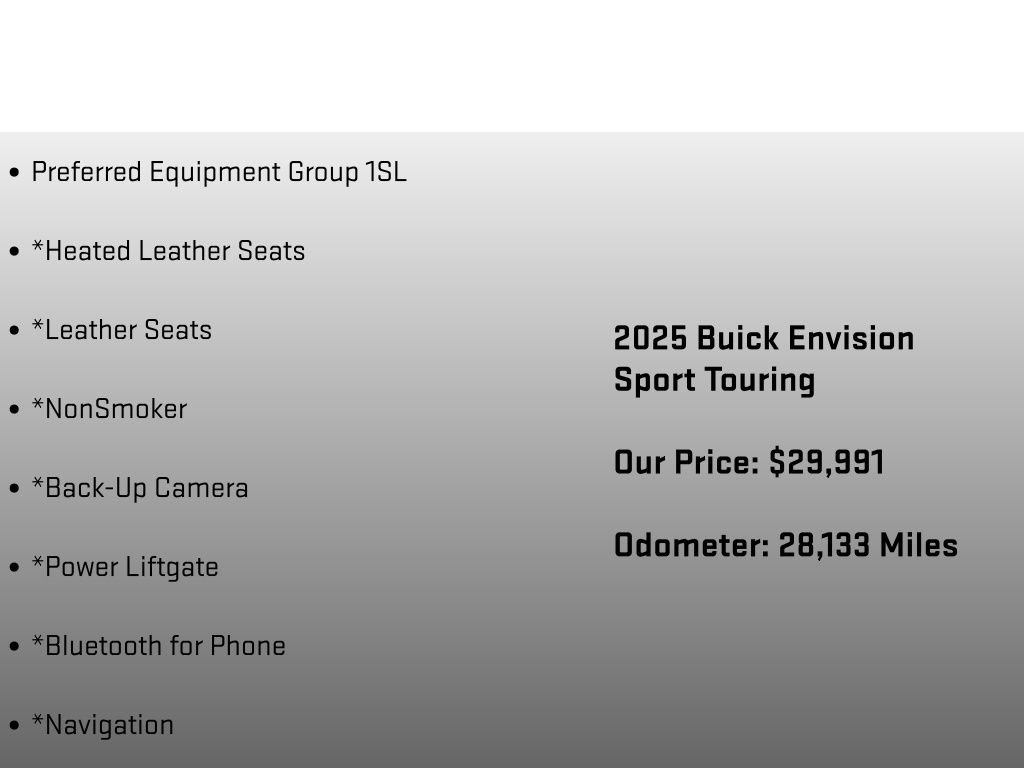
Task: Click bullet beside Power Liftgate
Action: pyautogui.click(x=14, y=568)
